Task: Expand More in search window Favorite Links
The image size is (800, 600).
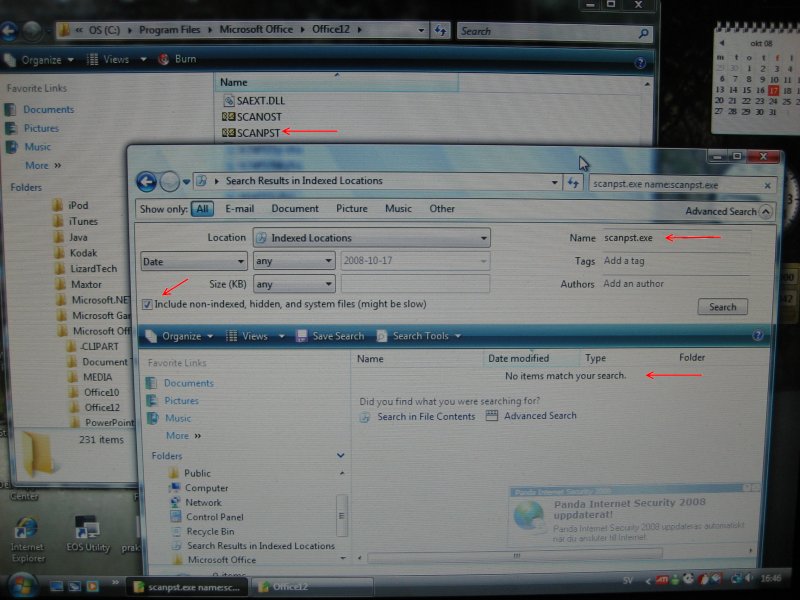Action: tap(184, 436)
